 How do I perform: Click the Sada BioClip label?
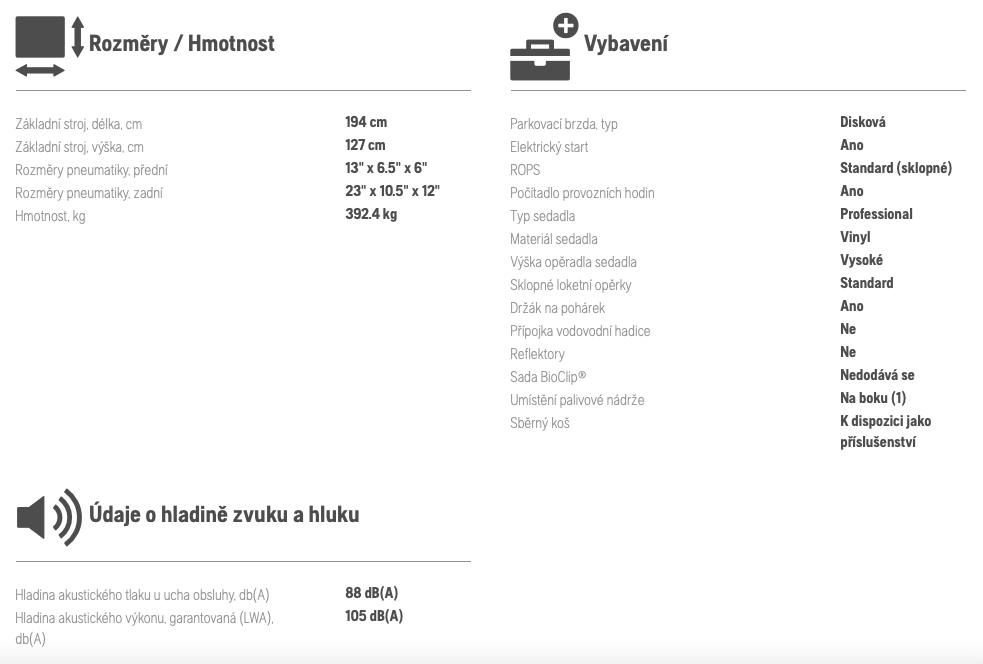(x=548, y=377)
